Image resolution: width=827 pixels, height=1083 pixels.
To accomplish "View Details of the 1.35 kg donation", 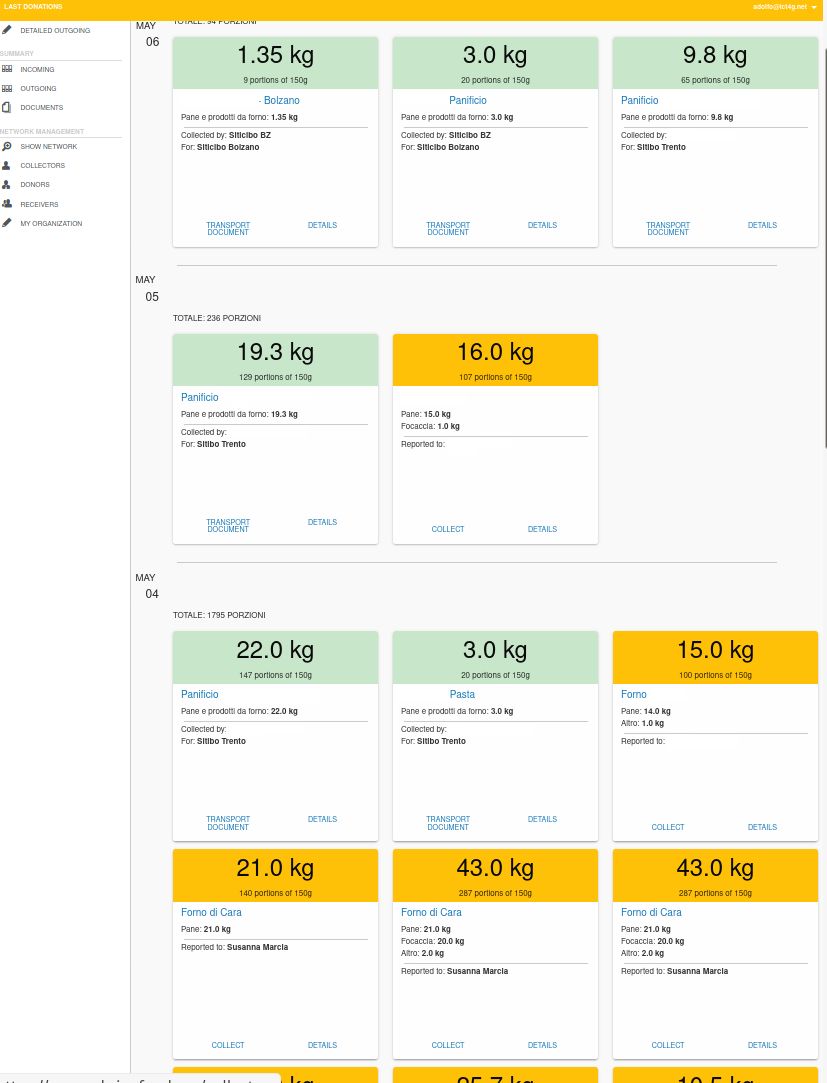I will (x=322, y=225).
